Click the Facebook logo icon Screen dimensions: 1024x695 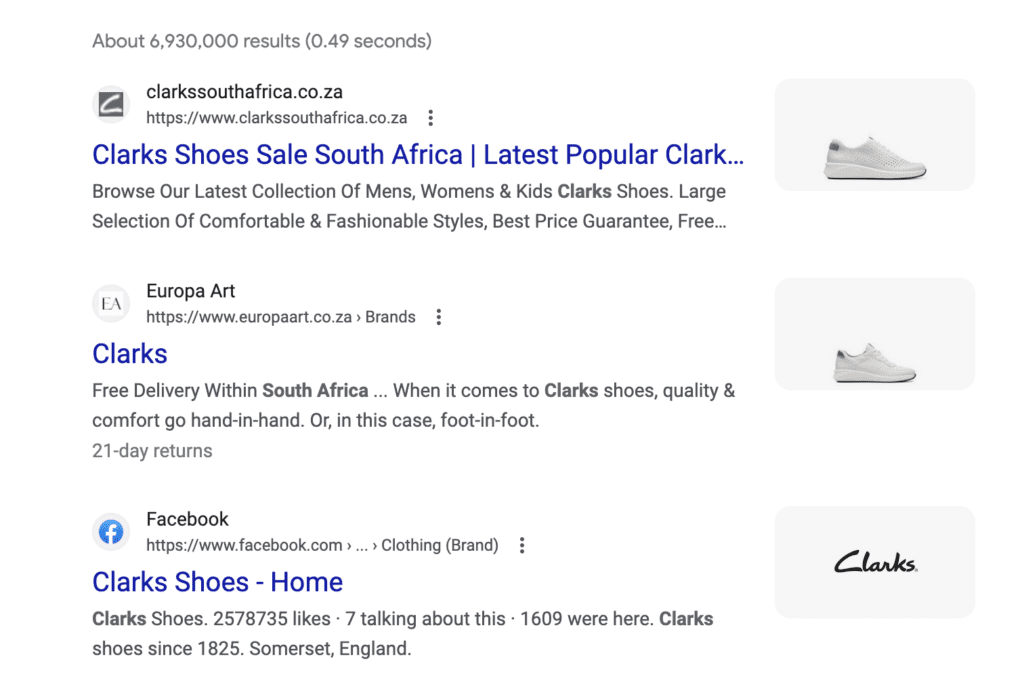[x=110, y=532]
